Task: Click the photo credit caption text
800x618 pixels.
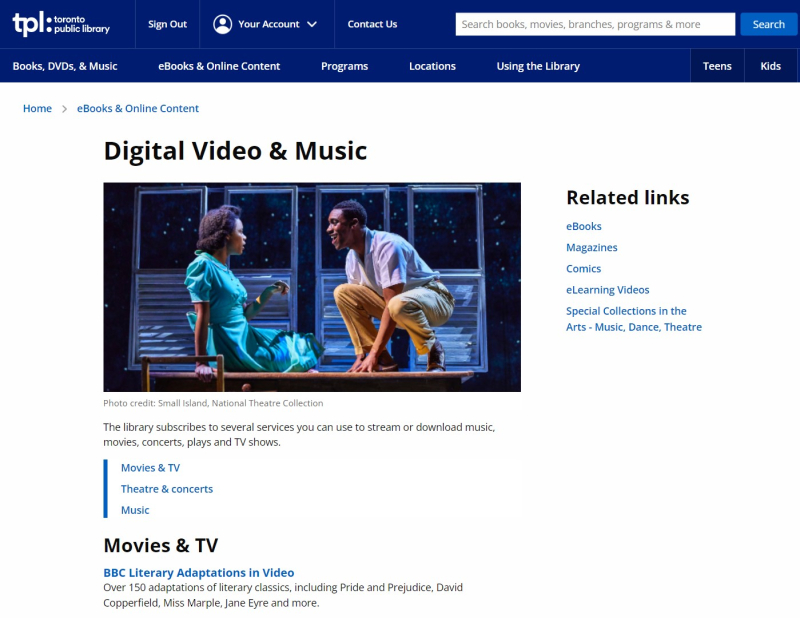Action: (x=213, y=403)
